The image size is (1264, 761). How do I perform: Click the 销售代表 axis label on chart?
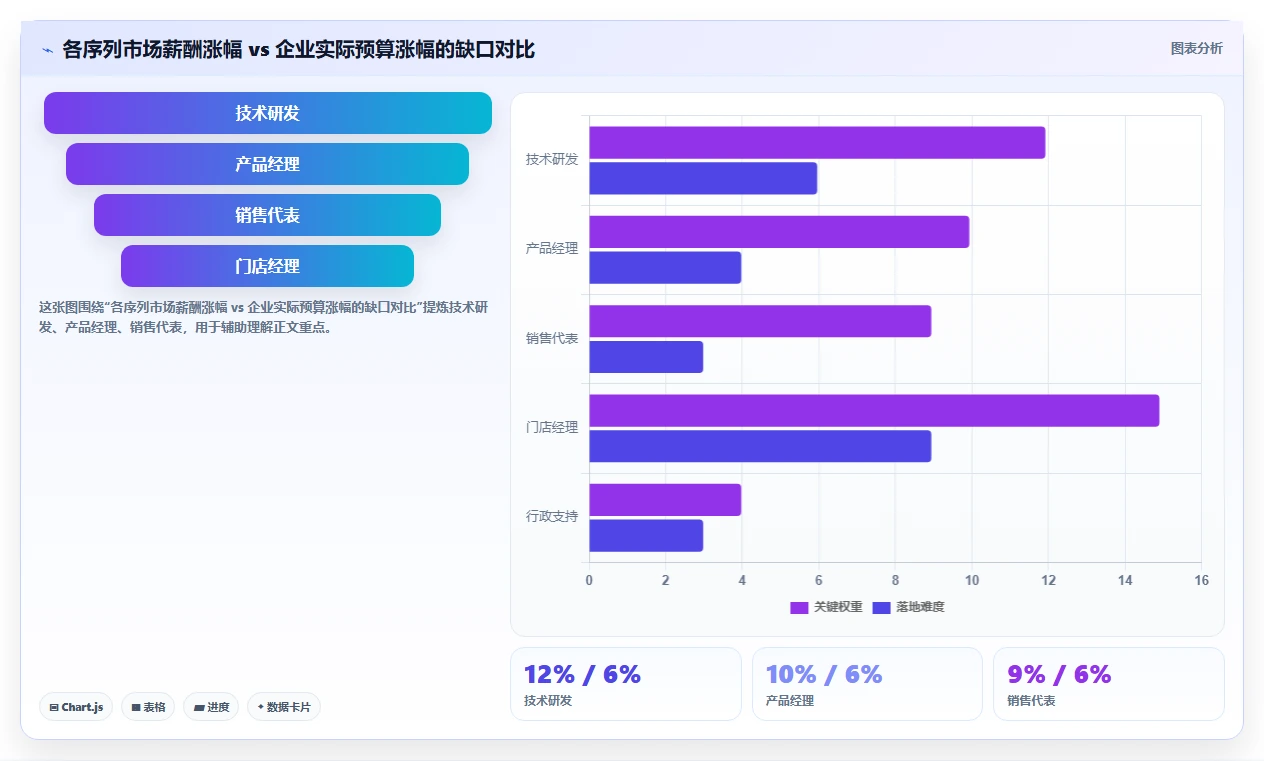(552, 339)
